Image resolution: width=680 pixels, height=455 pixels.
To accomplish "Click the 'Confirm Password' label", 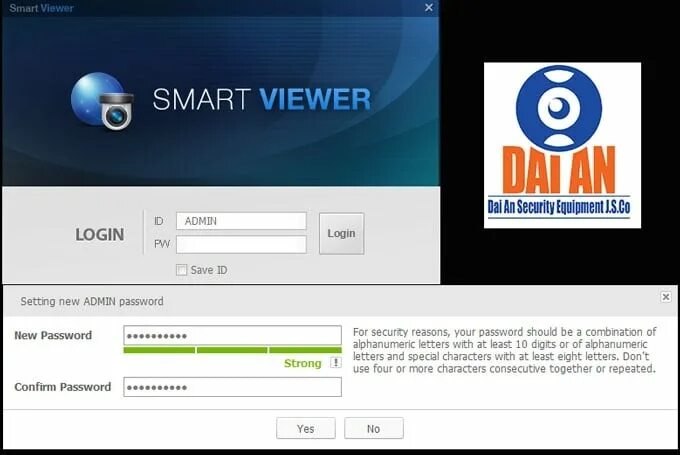I will click(x=63, y=387).
